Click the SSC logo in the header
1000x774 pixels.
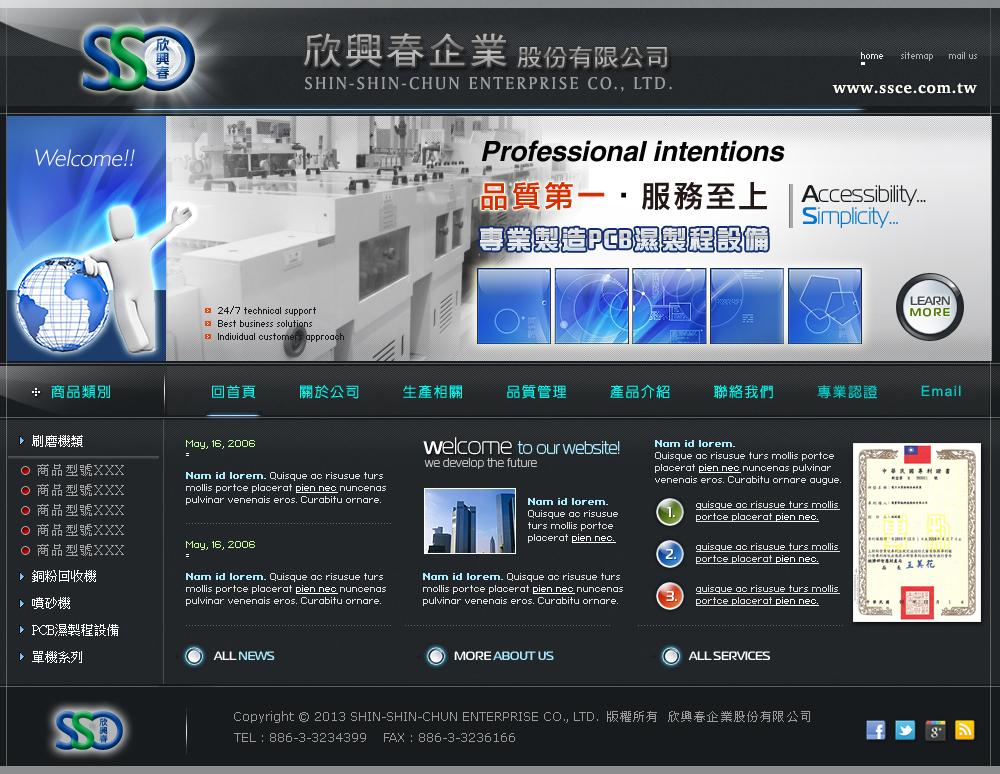(138, 58)
